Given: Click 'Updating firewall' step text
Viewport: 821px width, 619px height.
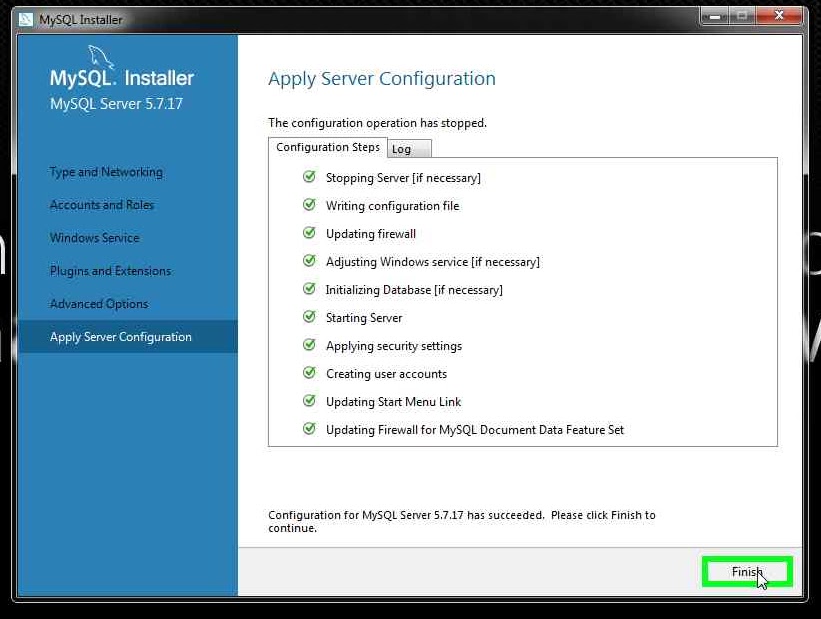Looking at the screenshot, I should pyautogui.click(x=371, y=234).
